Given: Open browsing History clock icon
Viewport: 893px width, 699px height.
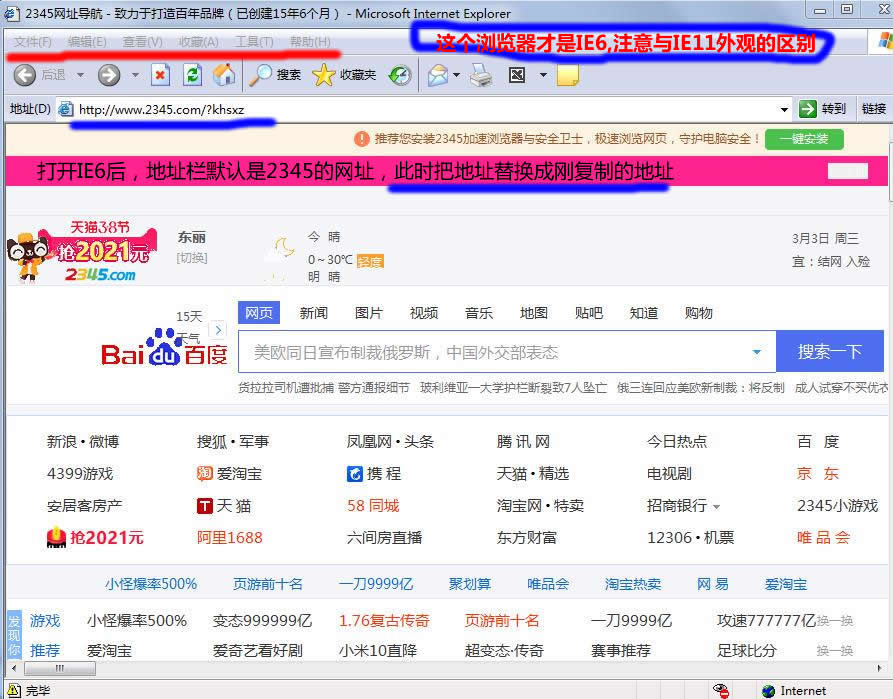Looking at the screenshot, I should (x=400, y=75).
